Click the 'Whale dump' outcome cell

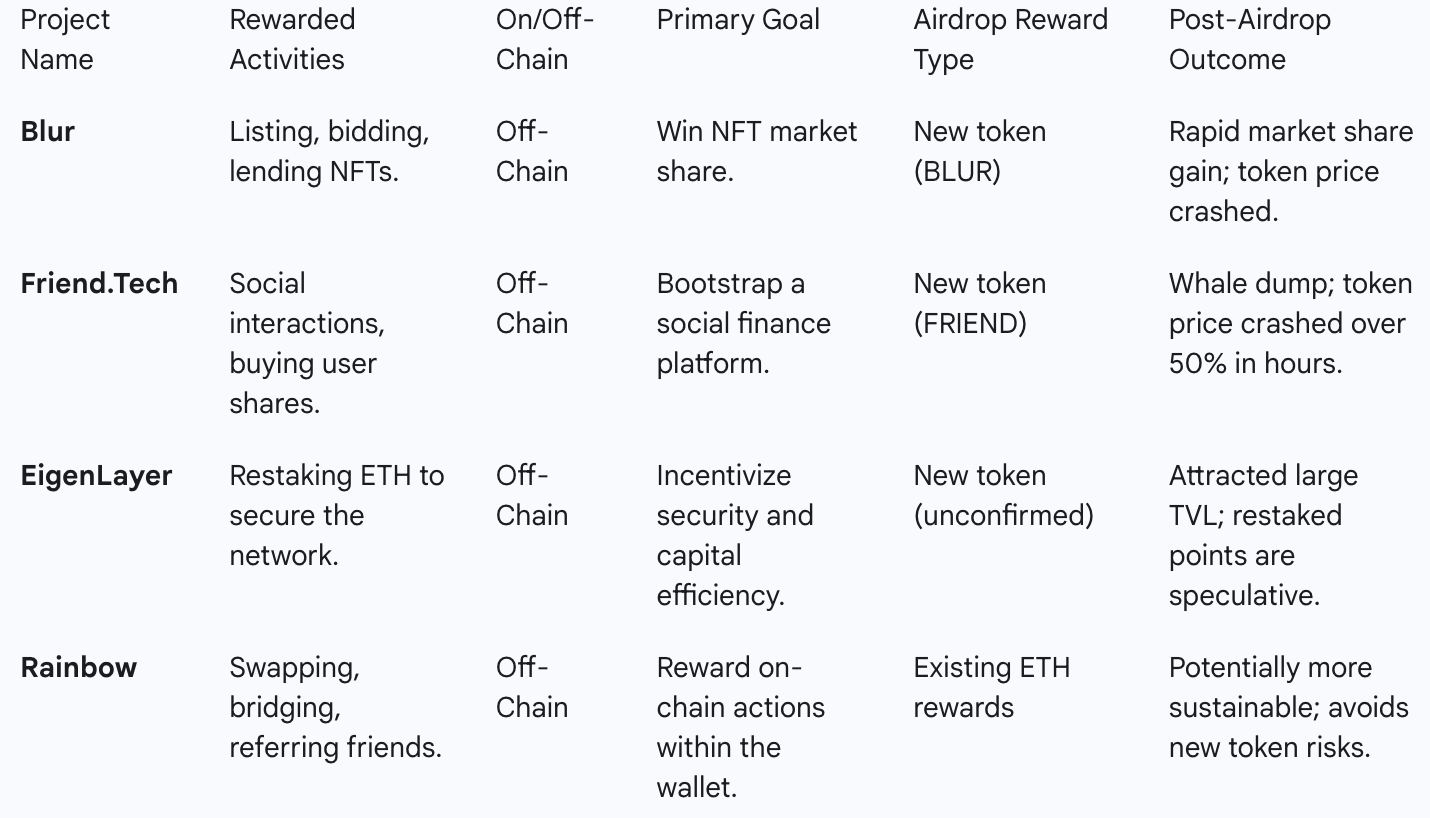point(1290,324)
